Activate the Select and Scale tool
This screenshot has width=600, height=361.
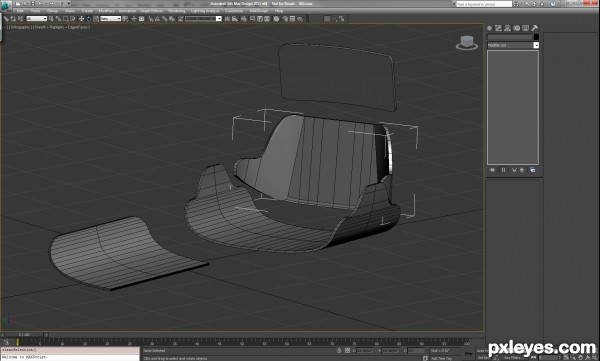(96, 18)
